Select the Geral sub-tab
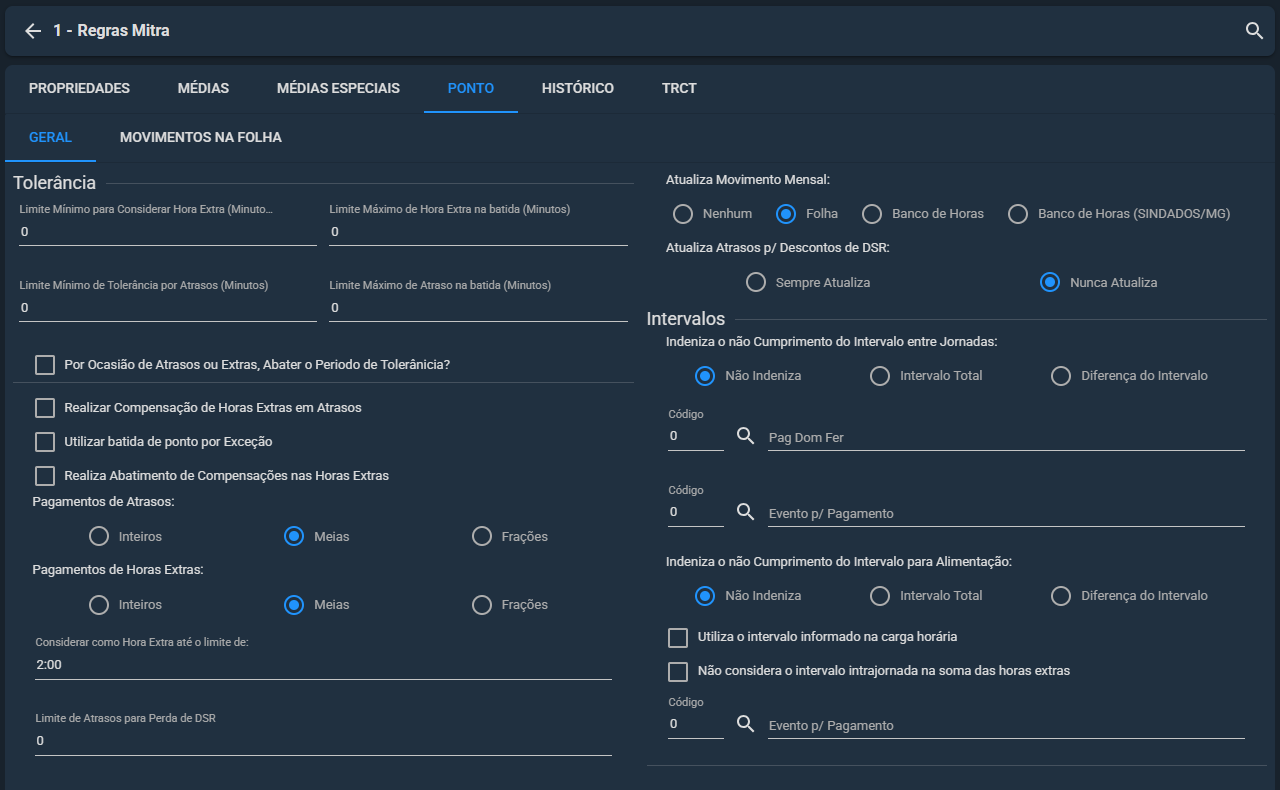Image resolution: width=1280 pixels, height=790 pixels. 50,137
